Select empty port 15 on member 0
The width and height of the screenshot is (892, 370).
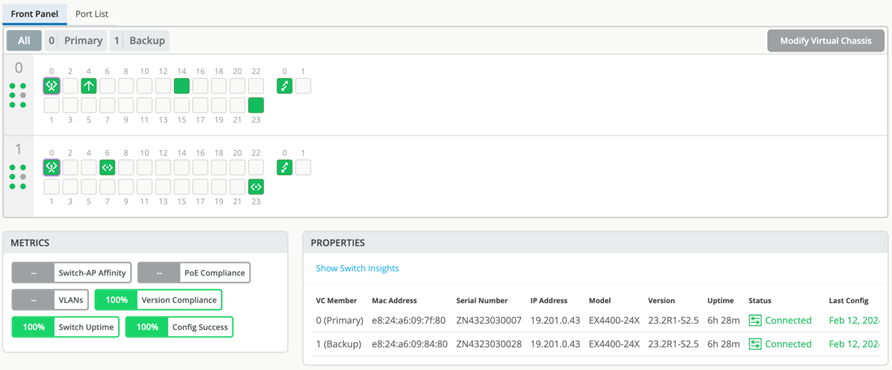click(x=181, y=105)
